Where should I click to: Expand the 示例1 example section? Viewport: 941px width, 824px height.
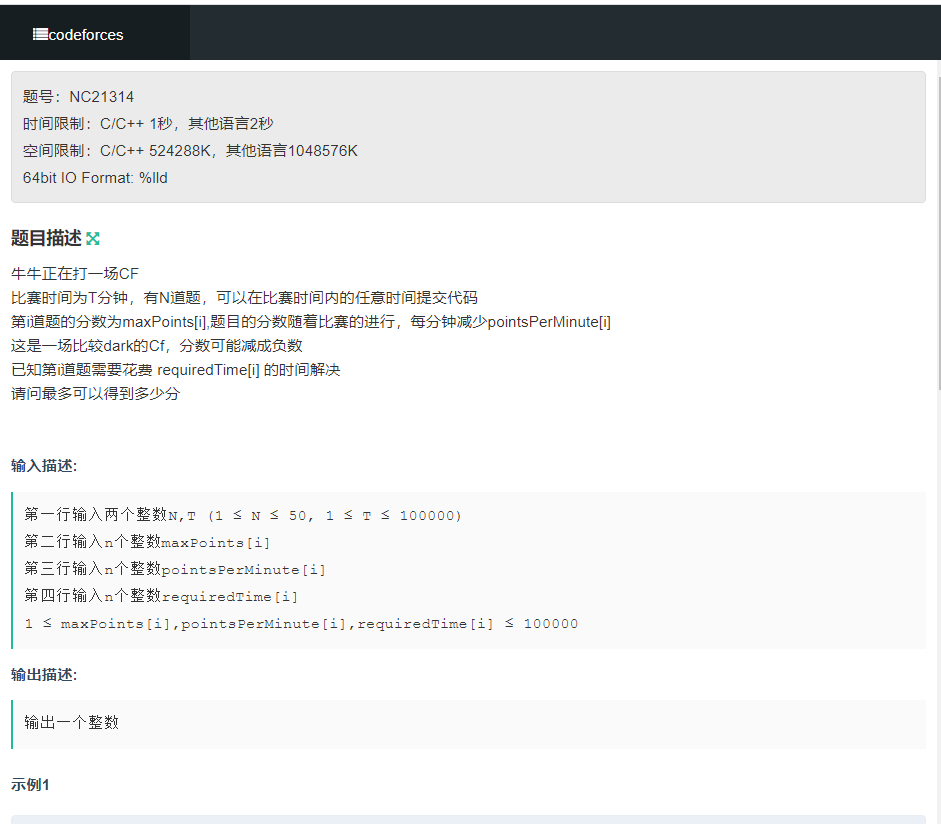point(28,785)
